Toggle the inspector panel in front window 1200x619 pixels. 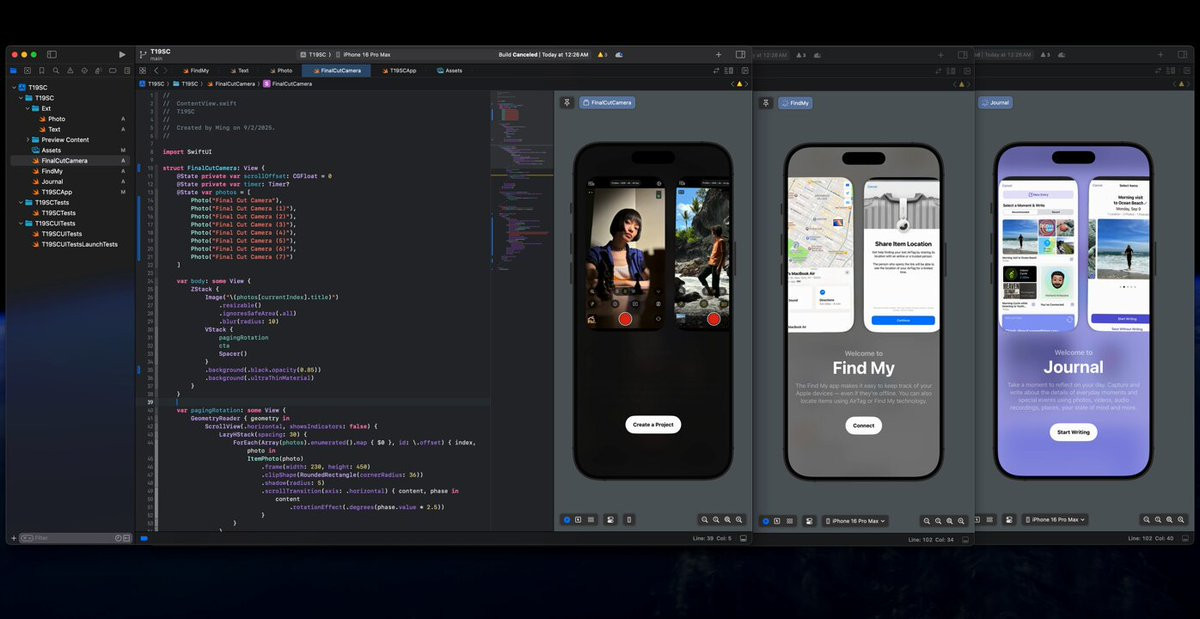(x=740, y=54)
